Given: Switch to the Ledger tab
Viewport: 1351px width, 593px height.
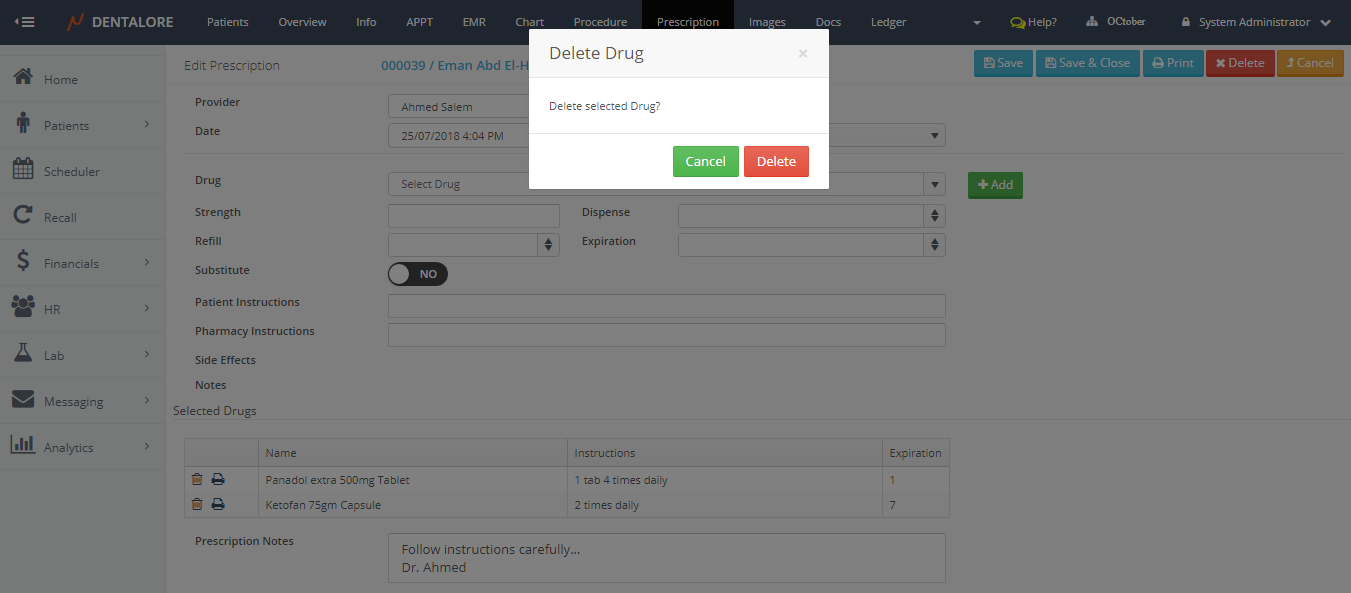Looking at the screenshot, I should (888, 22).
